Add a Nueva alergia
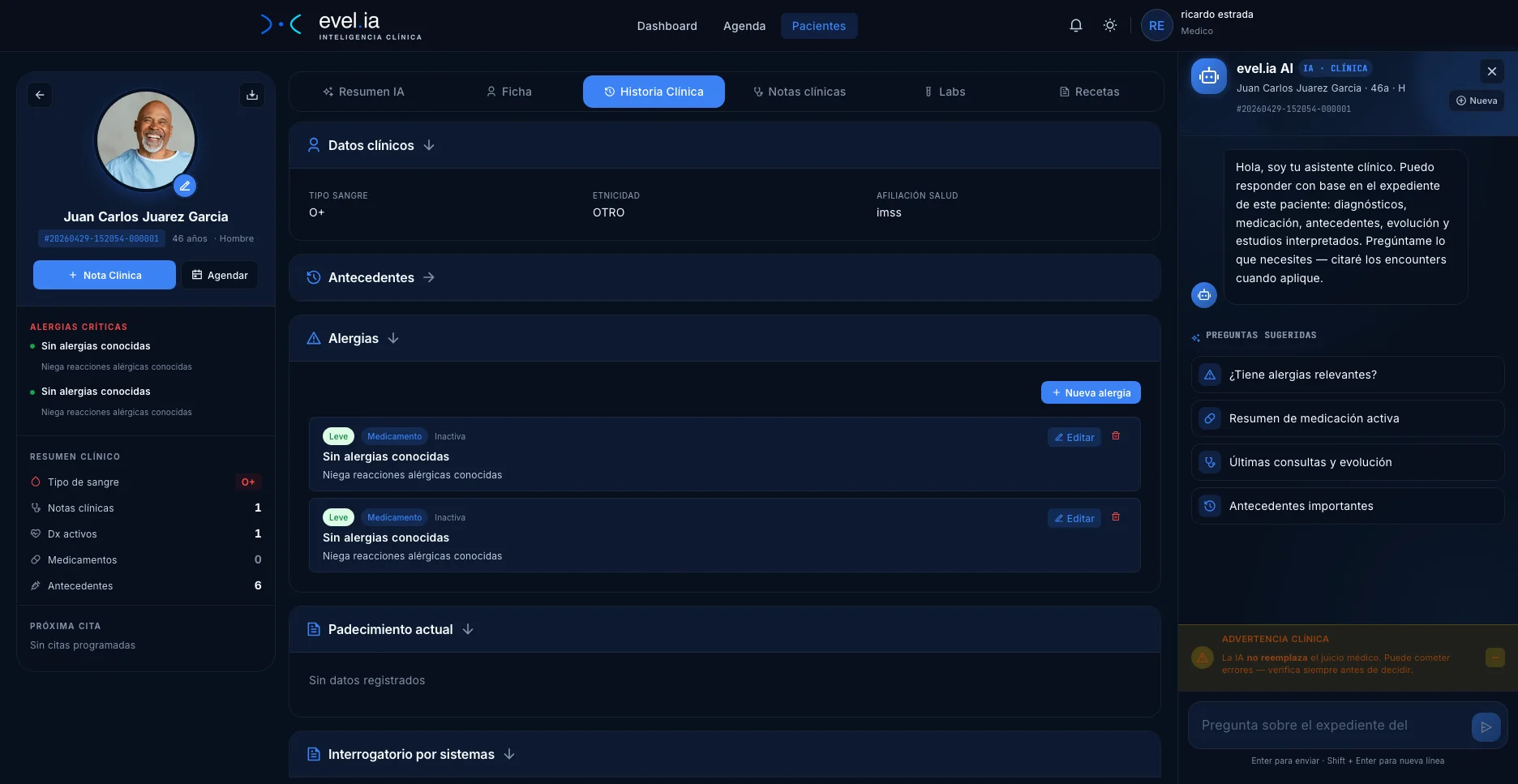This screenshot has width=1518, height=784. (1091, 392)
